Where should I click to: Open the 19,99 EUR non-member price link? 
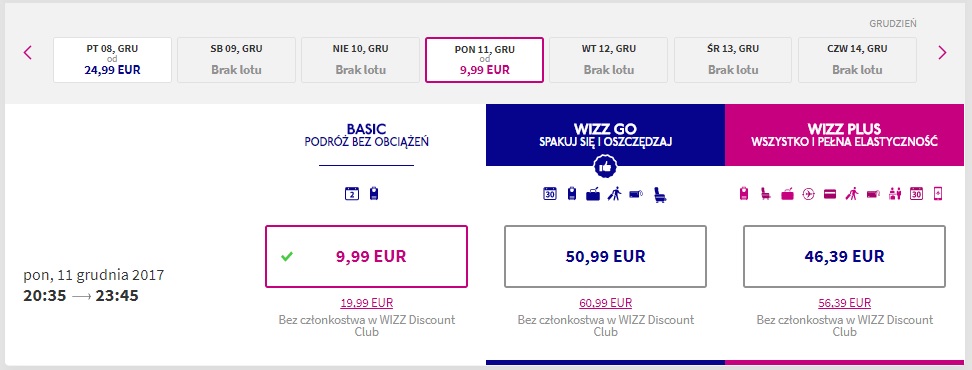[366, 303]
